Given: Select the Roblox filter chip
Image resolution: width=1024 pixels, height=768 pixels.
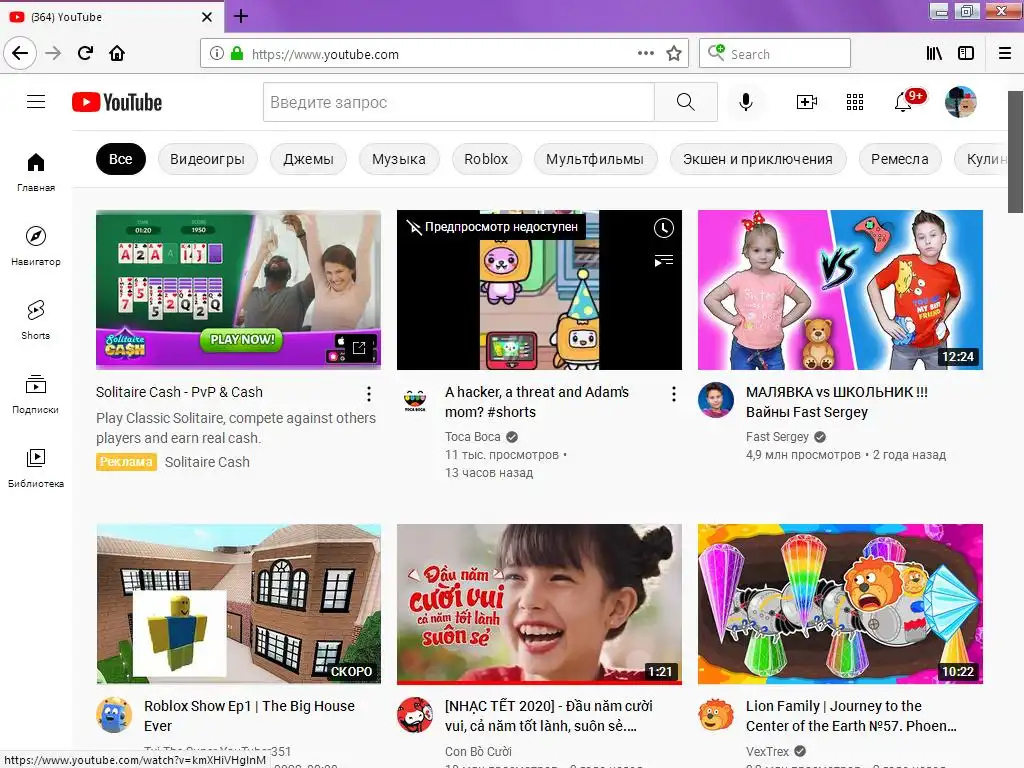Looking at the screenshot, I should coord(486,159).
